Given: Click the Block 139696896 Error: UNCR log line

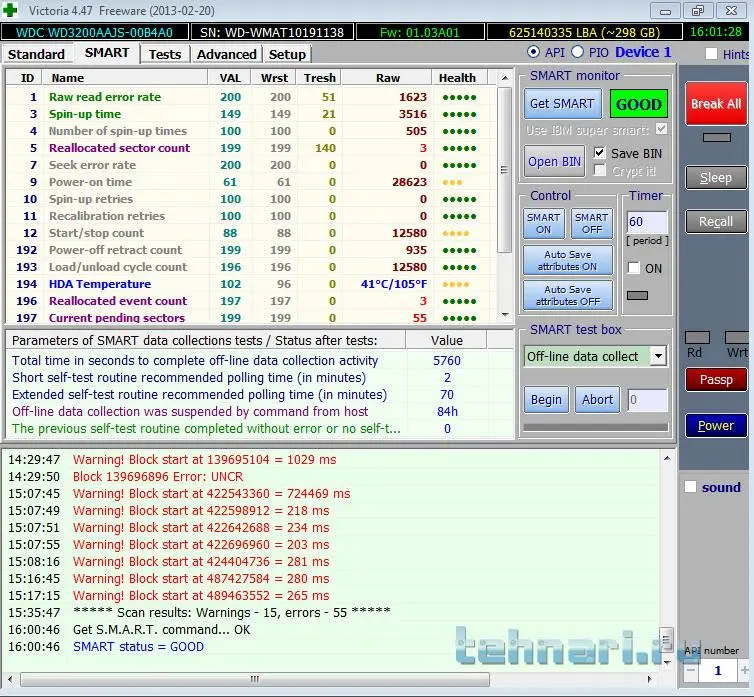Looking at the screenshot, I should coord(158,476).
